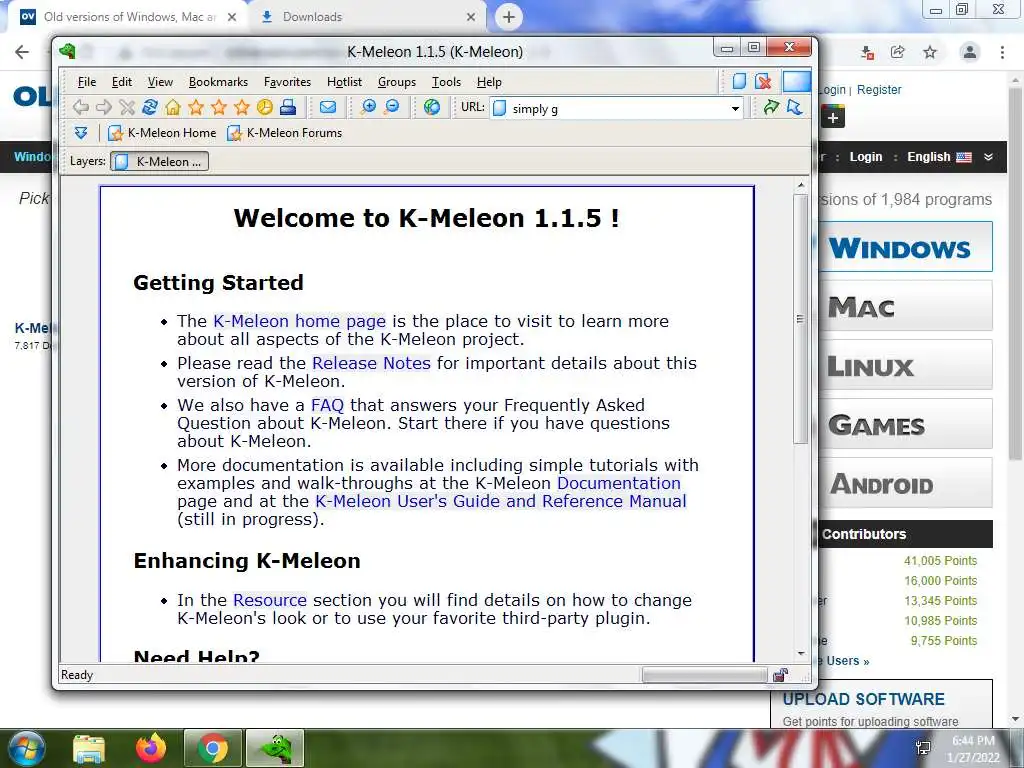Open the View menu
1024x768 pixels.
point(160,82)
